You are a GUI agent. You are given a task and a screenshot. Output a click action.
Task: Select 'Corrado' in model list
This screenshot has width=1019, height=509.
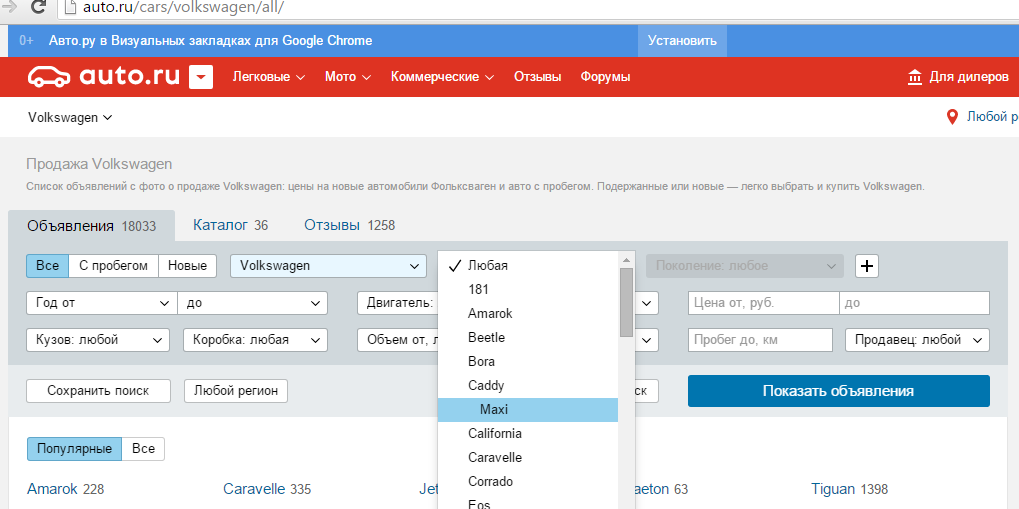[x=528, y=482]
